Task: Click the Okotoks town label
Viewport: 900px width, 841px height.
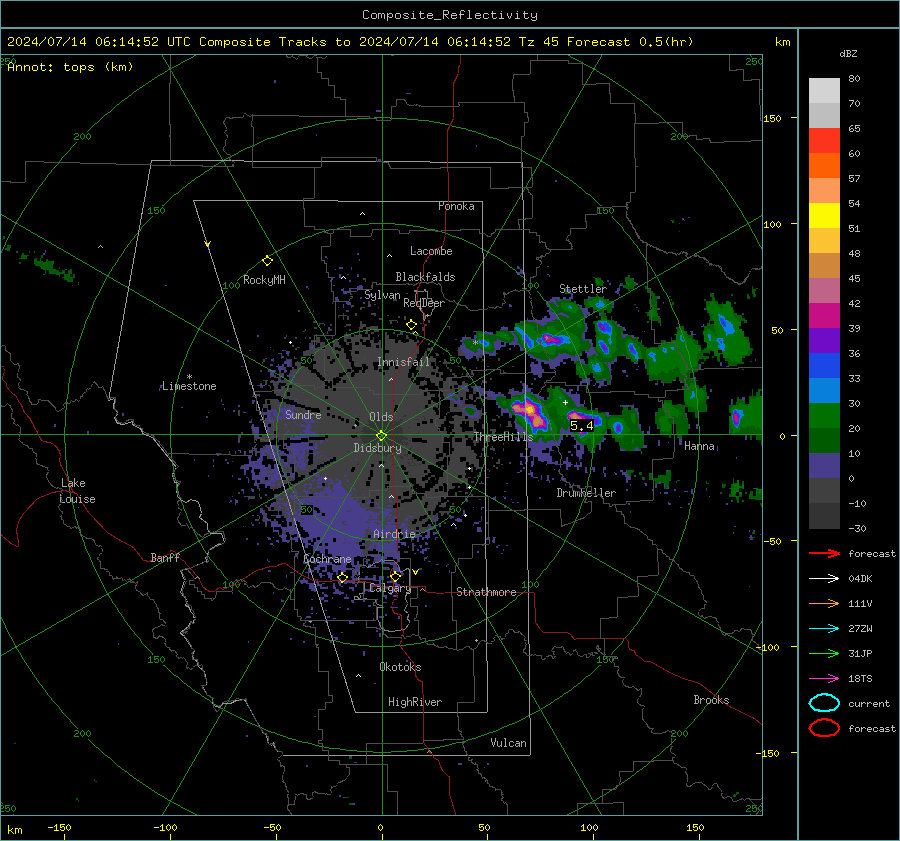Action: click(x=400, y=667)
